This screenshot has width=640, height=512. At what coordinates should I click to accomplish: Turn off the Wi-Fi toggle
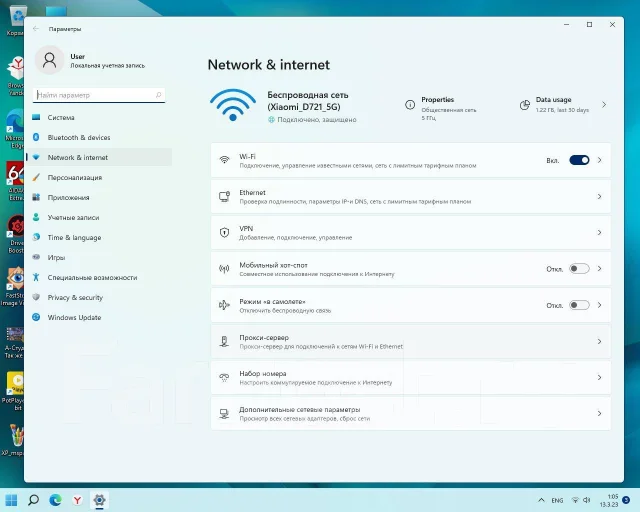579,160
